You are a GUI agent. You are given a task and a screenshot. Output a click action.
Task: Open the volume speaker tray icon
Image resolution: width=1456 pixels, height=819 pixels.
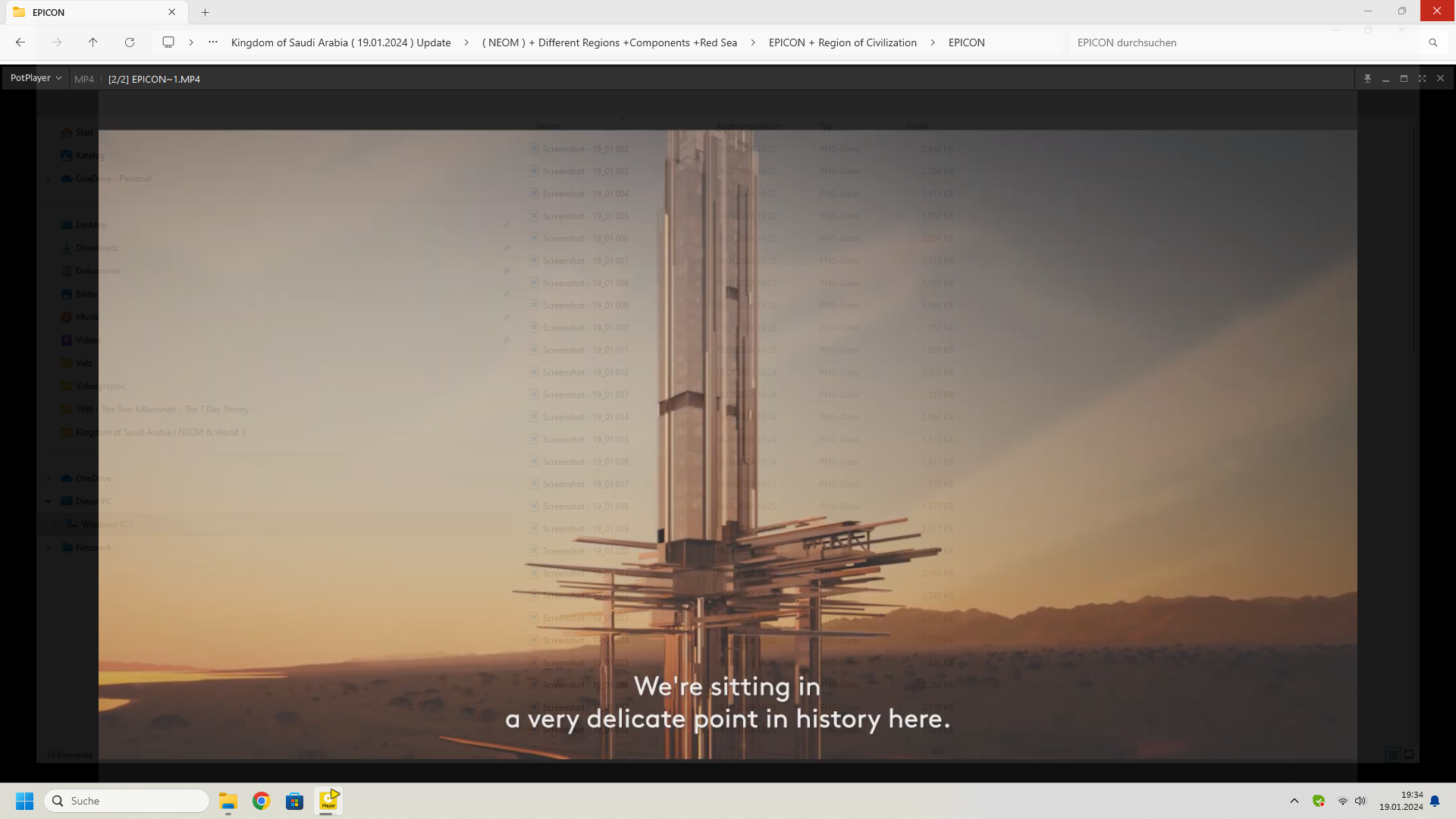point(1360,801)
